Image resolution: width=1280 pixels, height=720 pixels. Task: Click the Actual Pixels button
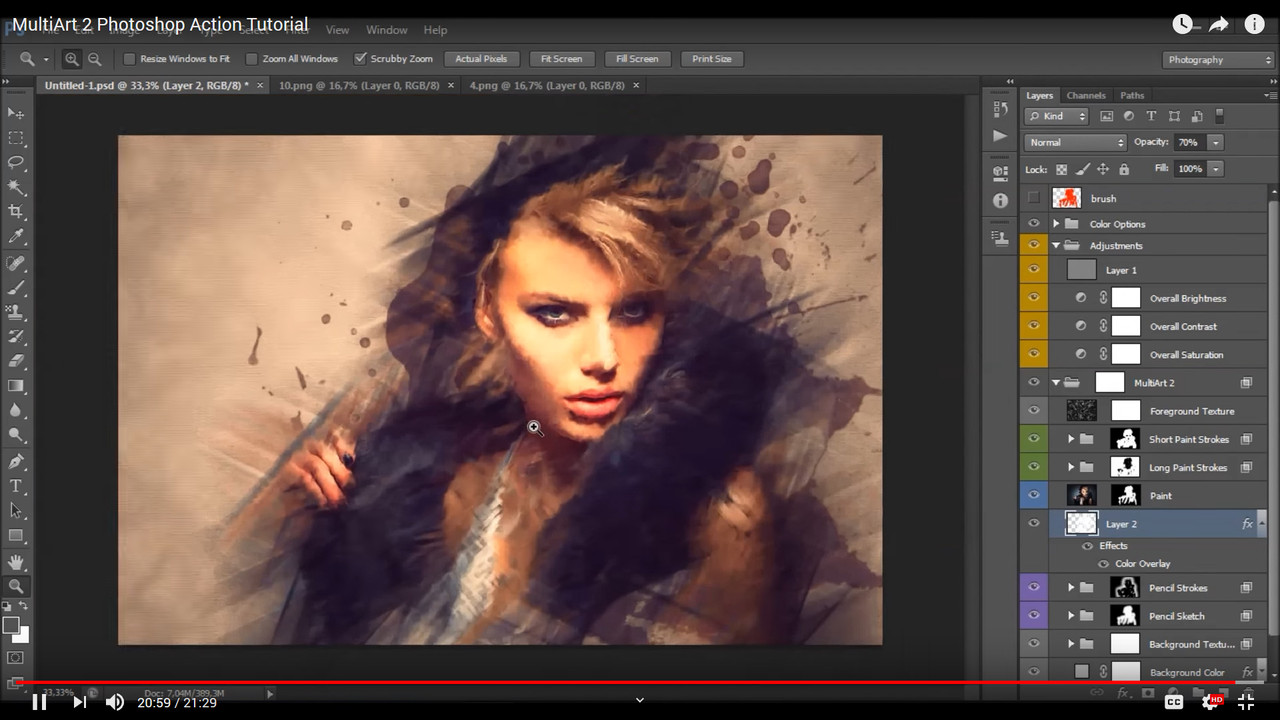coord(481,58)
